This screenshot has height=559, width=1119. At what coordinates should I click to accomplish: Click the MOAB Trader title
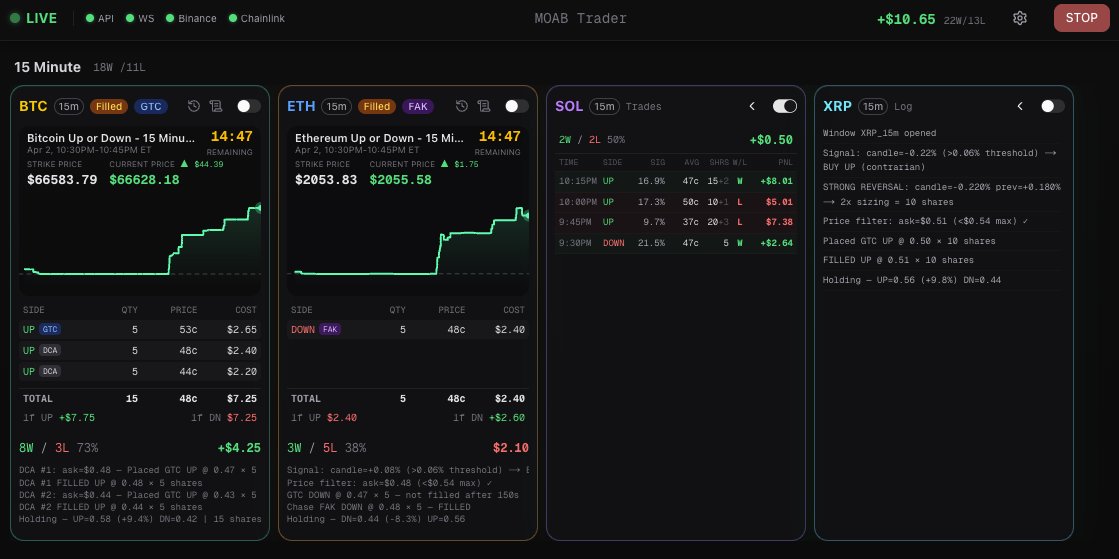click(581, 19)
